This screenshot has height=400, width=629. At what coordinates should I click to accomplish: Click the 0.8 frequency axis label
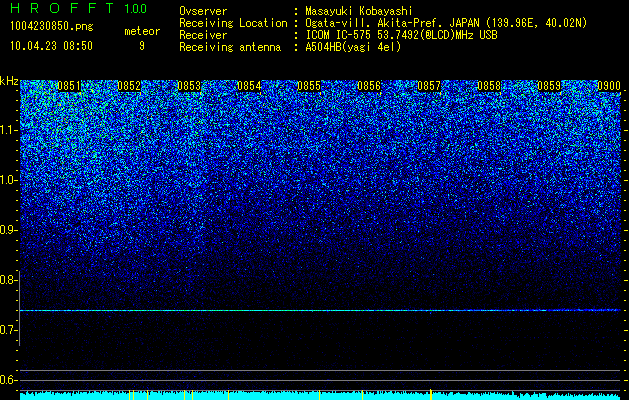7,280
